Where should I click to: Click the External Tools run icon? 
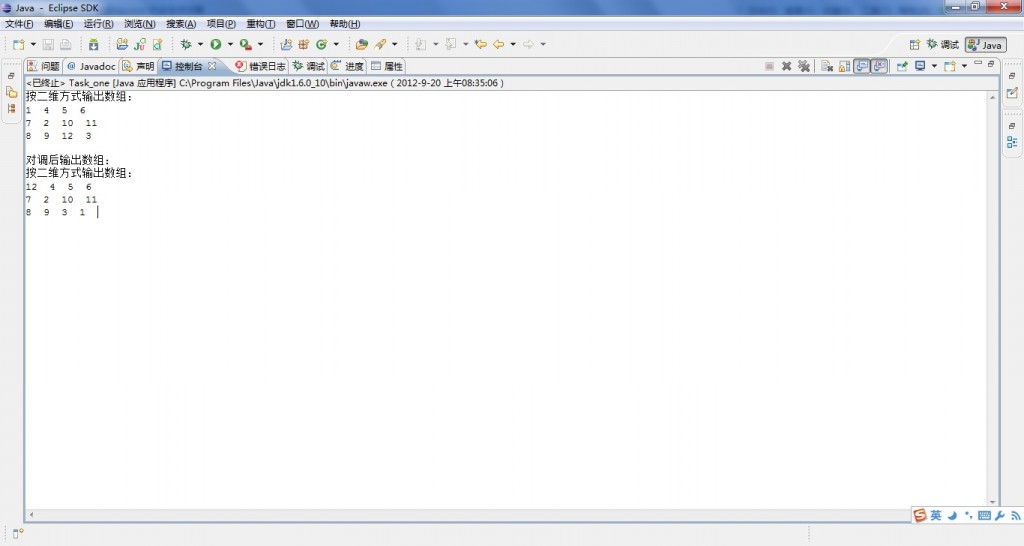click(246, 44)
